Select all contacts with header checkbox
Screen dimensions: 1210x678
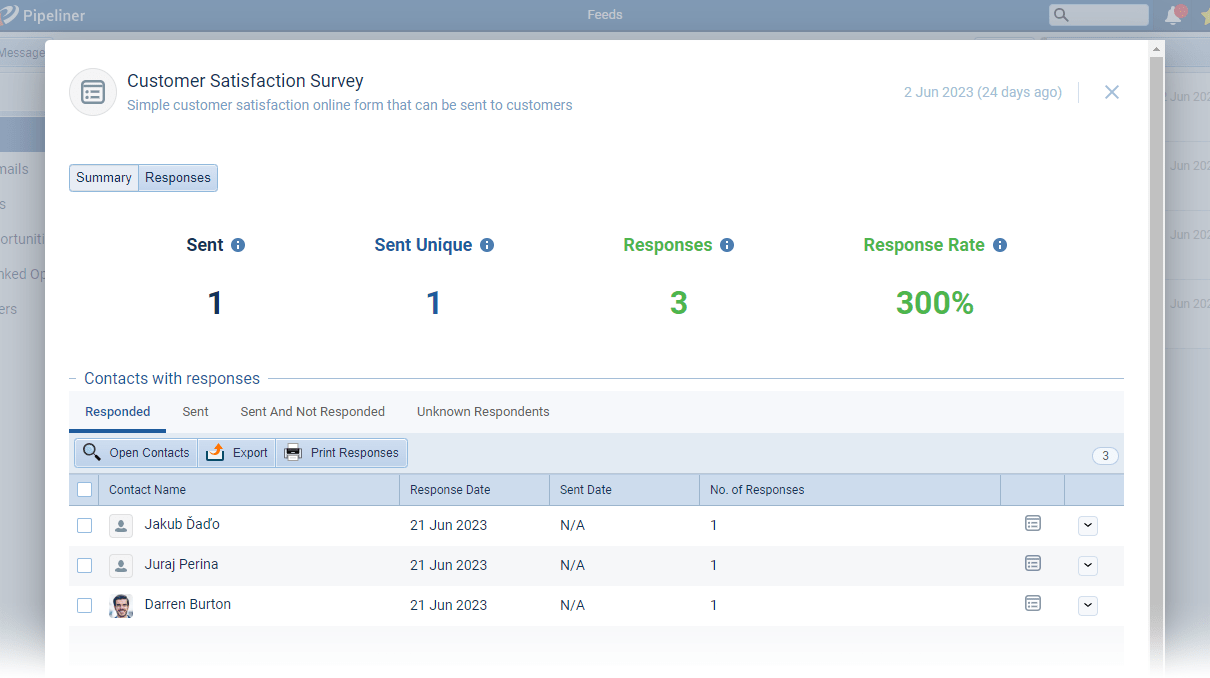(x=85, y=490)
